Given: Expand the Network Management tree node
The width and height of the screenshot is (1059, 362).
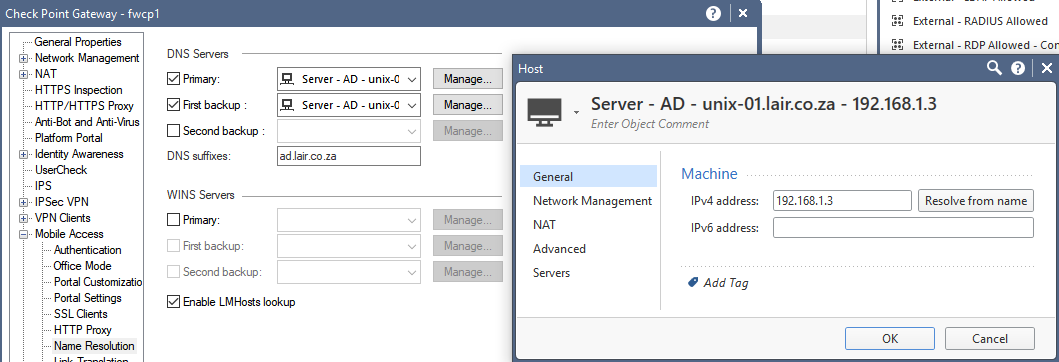Looking at the screenshot, I should pos(24,58).
